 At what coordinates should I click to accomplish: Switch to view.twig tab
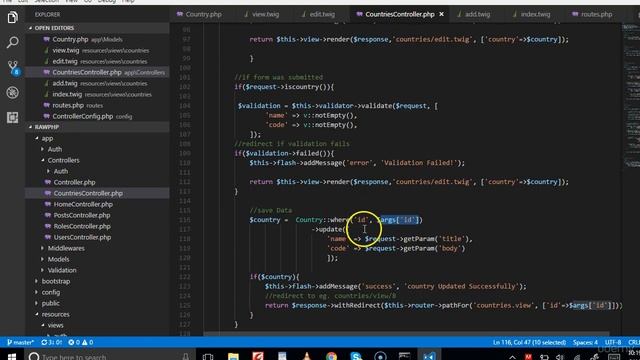tap(261, 14)
